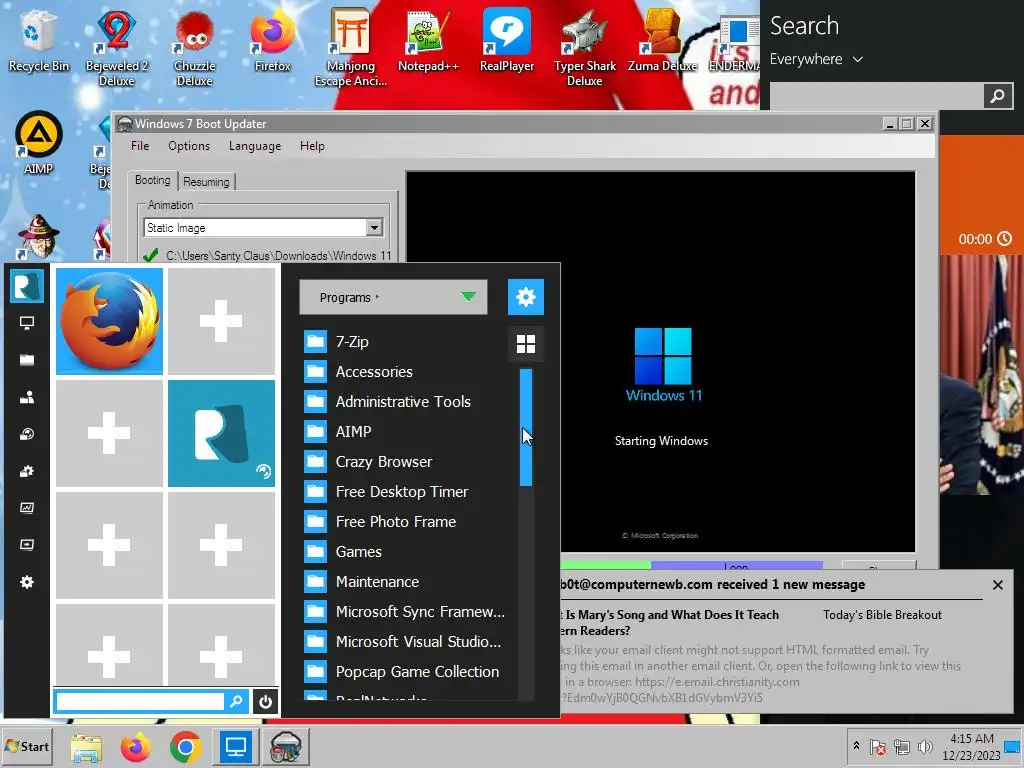
Task: Click the Windows Start button
Action: pos(27,746)
